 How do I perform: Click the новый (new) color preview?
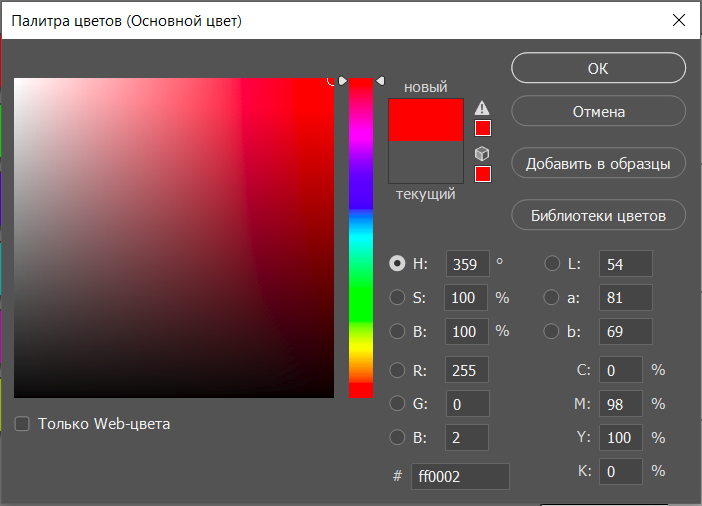pyautogui.click(x=426, y=119)
